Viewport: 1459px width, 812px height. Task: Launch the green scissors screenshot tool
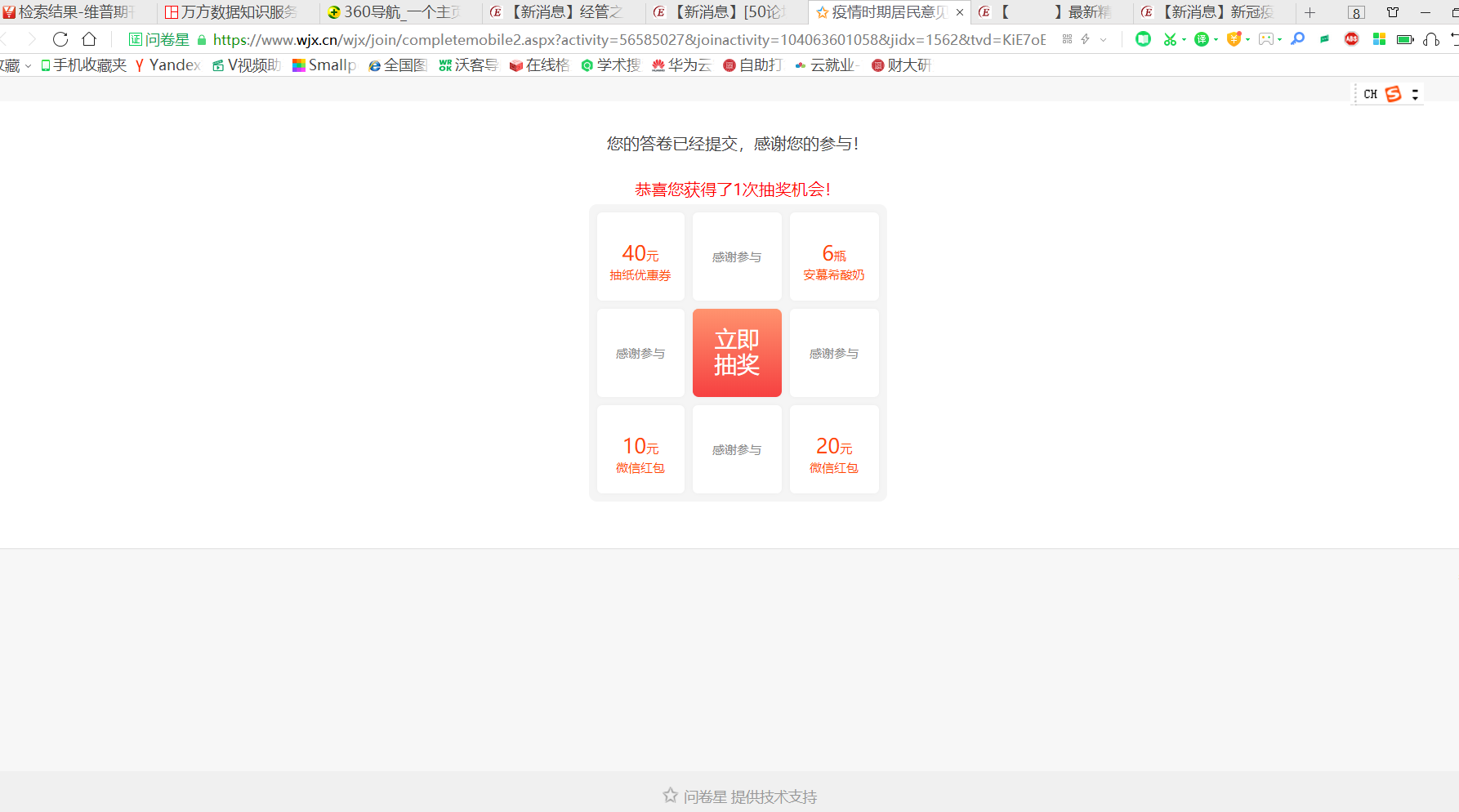click(1170, 39)
